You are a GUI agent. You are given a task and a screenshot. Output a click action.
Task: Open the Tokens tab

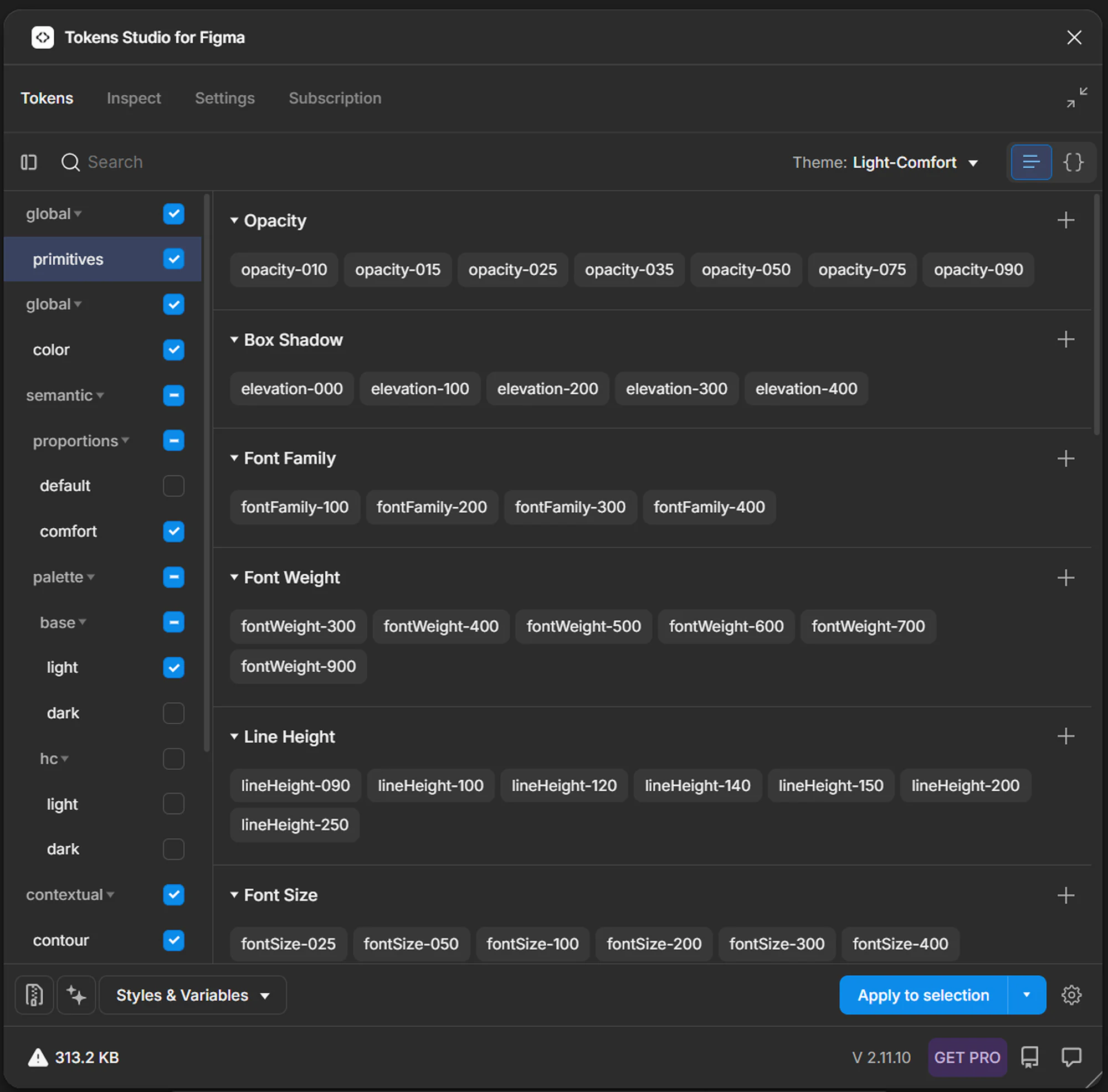[x=47, y=98]
